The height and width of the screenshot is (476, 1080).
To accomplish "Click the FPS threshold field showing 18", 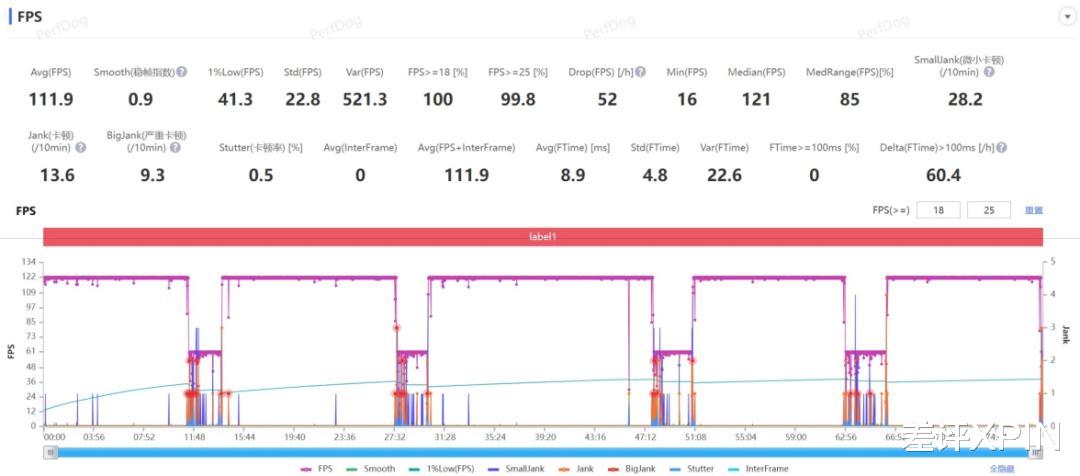I will (938, 210).
